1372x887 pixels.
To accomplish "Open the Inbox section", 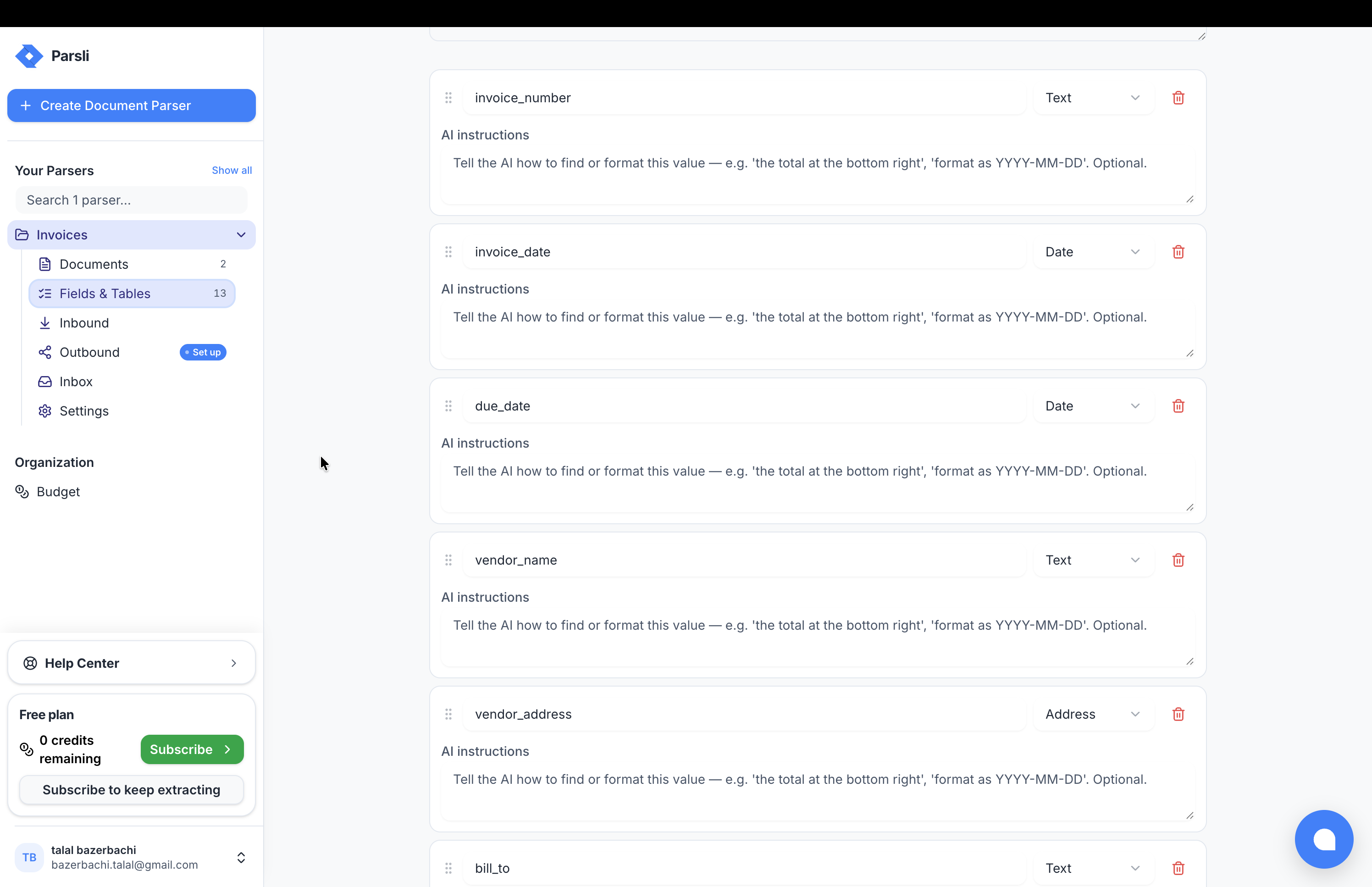I will 132,382.
